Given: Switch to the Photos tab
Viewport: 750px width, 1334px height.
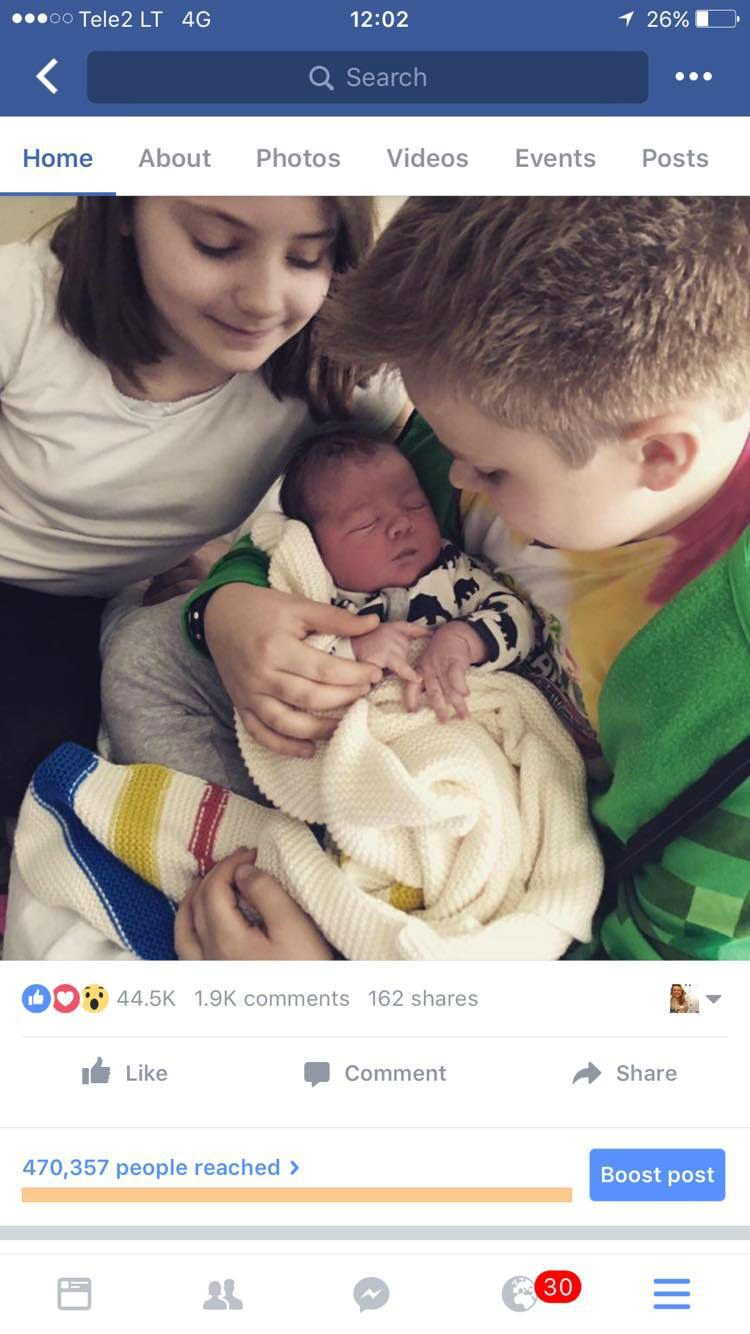Looking at the screenshot, I should (x=298, y=158).
